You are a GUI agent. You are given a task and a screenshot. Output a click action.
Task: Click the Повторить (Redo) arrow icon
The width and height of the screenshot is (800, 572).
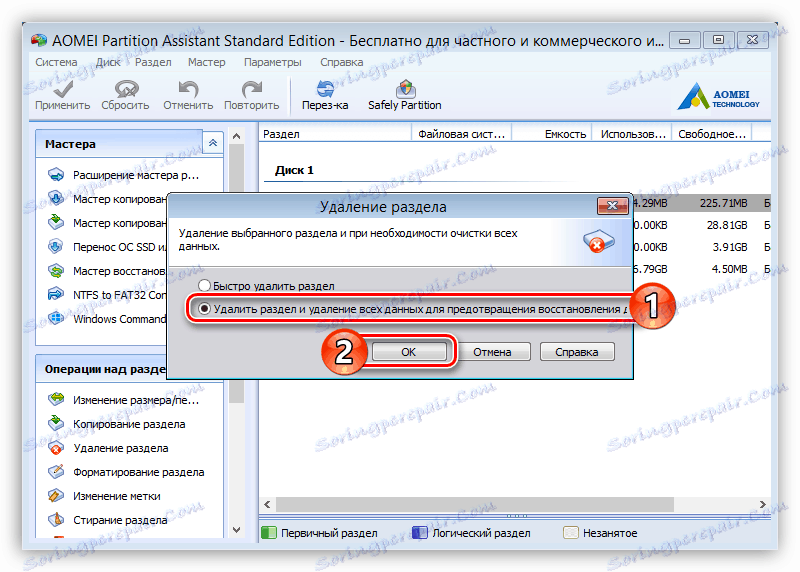252,89
